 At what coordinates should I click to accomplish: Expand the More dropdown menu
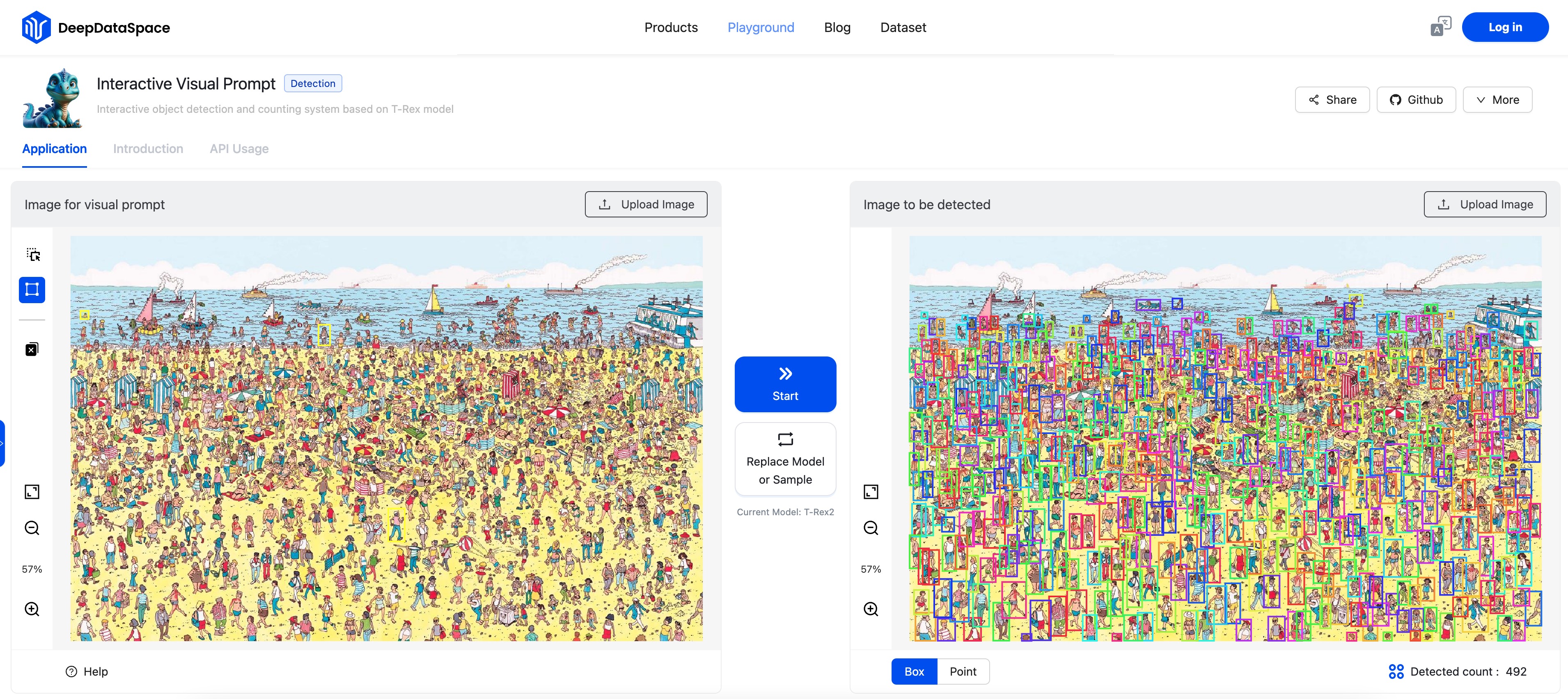1497,100
